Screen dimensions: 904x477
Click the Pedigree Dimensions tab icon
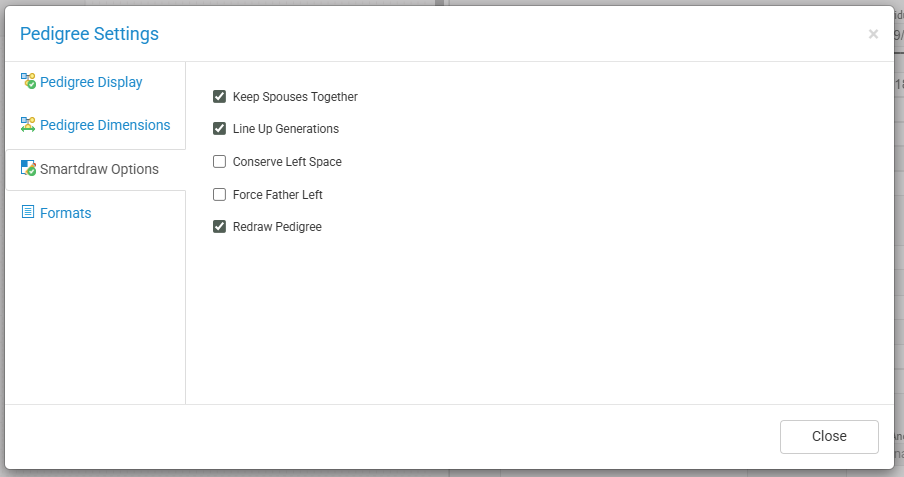[28, 125]
